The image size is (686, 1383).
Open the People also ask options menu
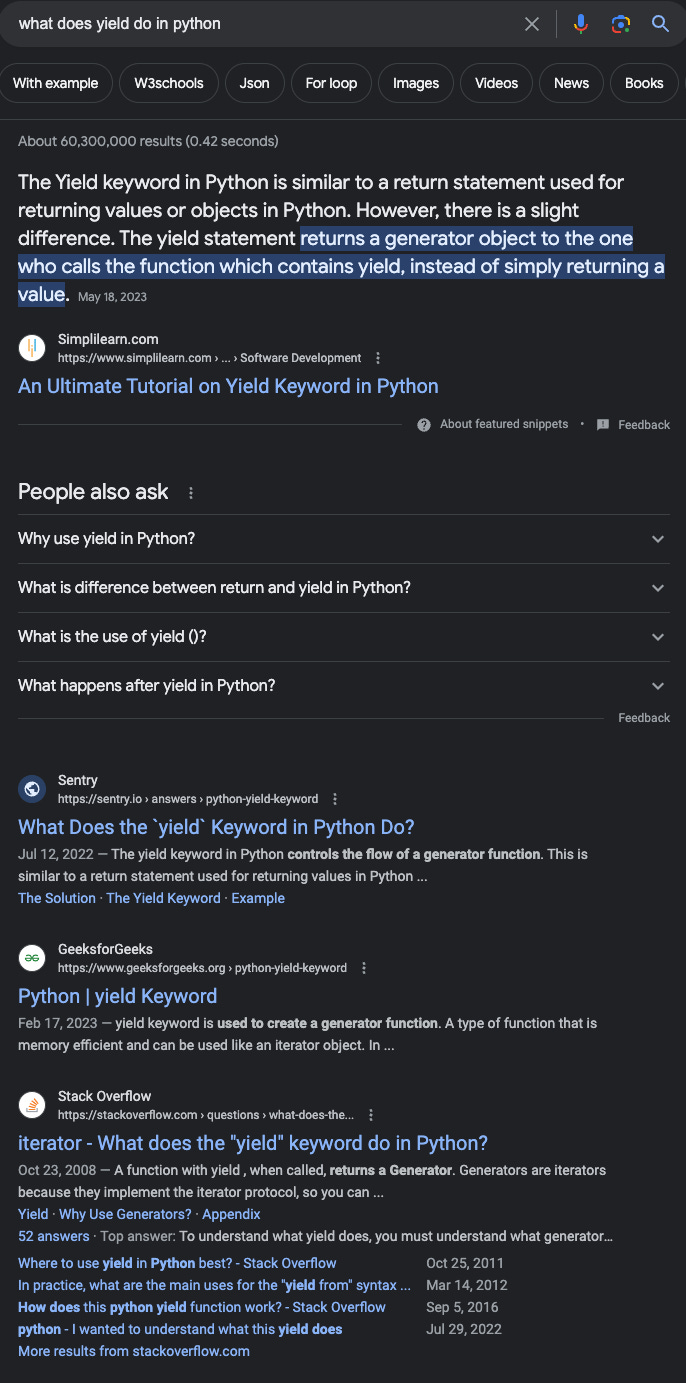(190, 491)
